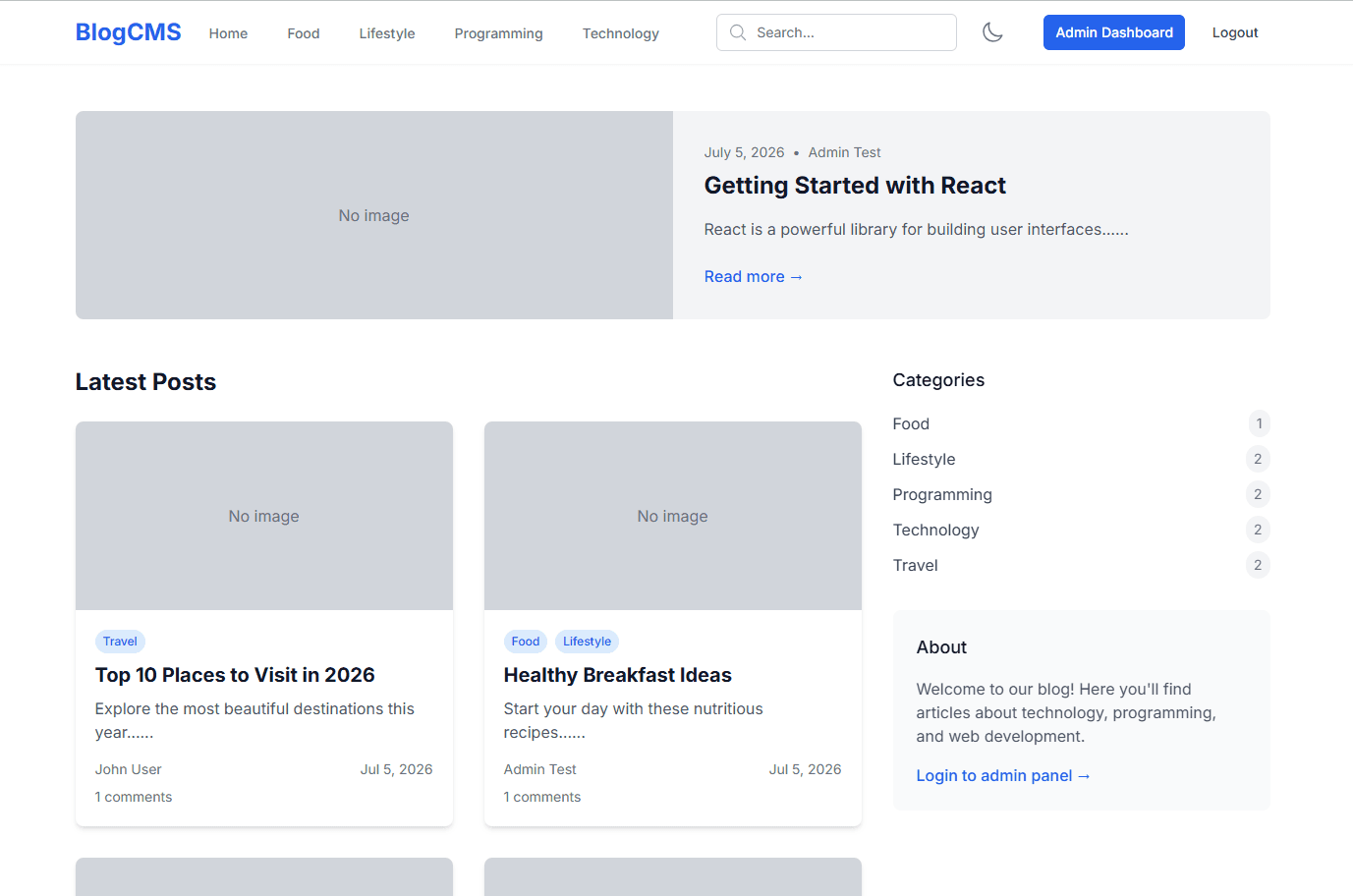The image size is (1353, 896).
Task: Click the Latest Posts heading
Action: coord(145,382)
